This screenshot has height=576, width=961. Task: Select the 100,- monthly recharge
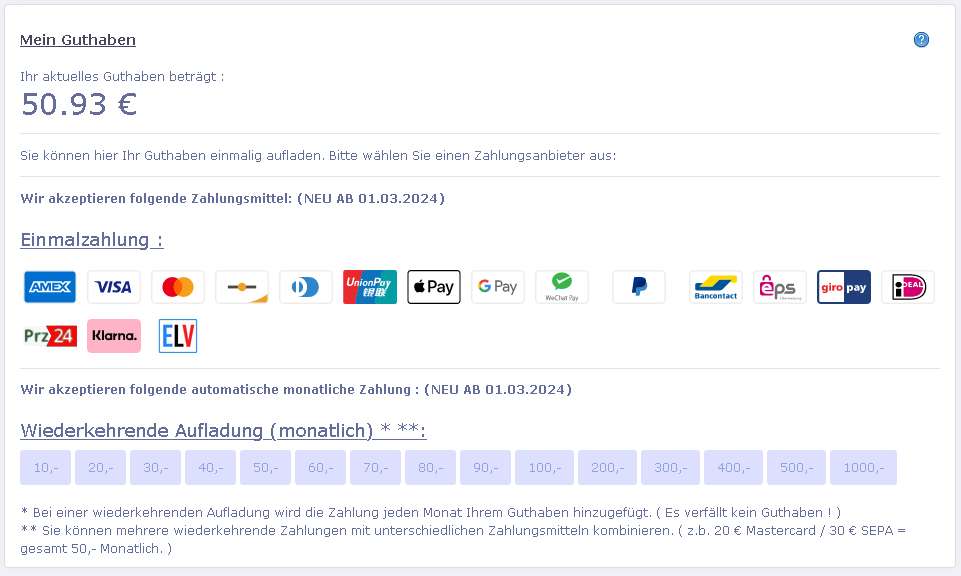pyautogui.click(x=544, y=468)
